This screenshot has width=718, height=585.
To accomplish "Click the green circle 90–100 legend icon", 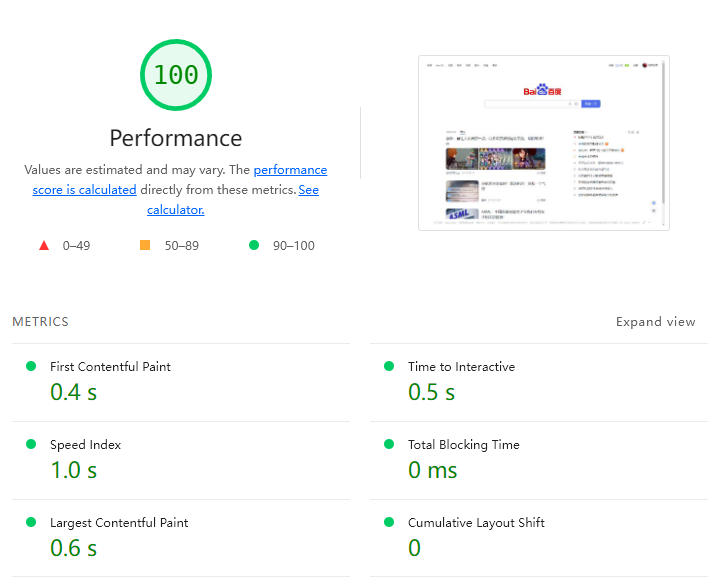I will [254, 245].
